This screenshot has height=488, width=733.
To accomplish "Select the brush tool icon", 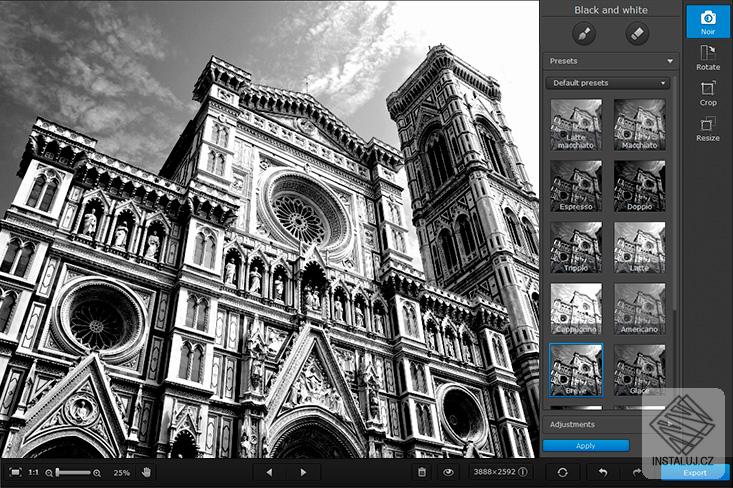I will pyautogui.click(x=584, y=34).
